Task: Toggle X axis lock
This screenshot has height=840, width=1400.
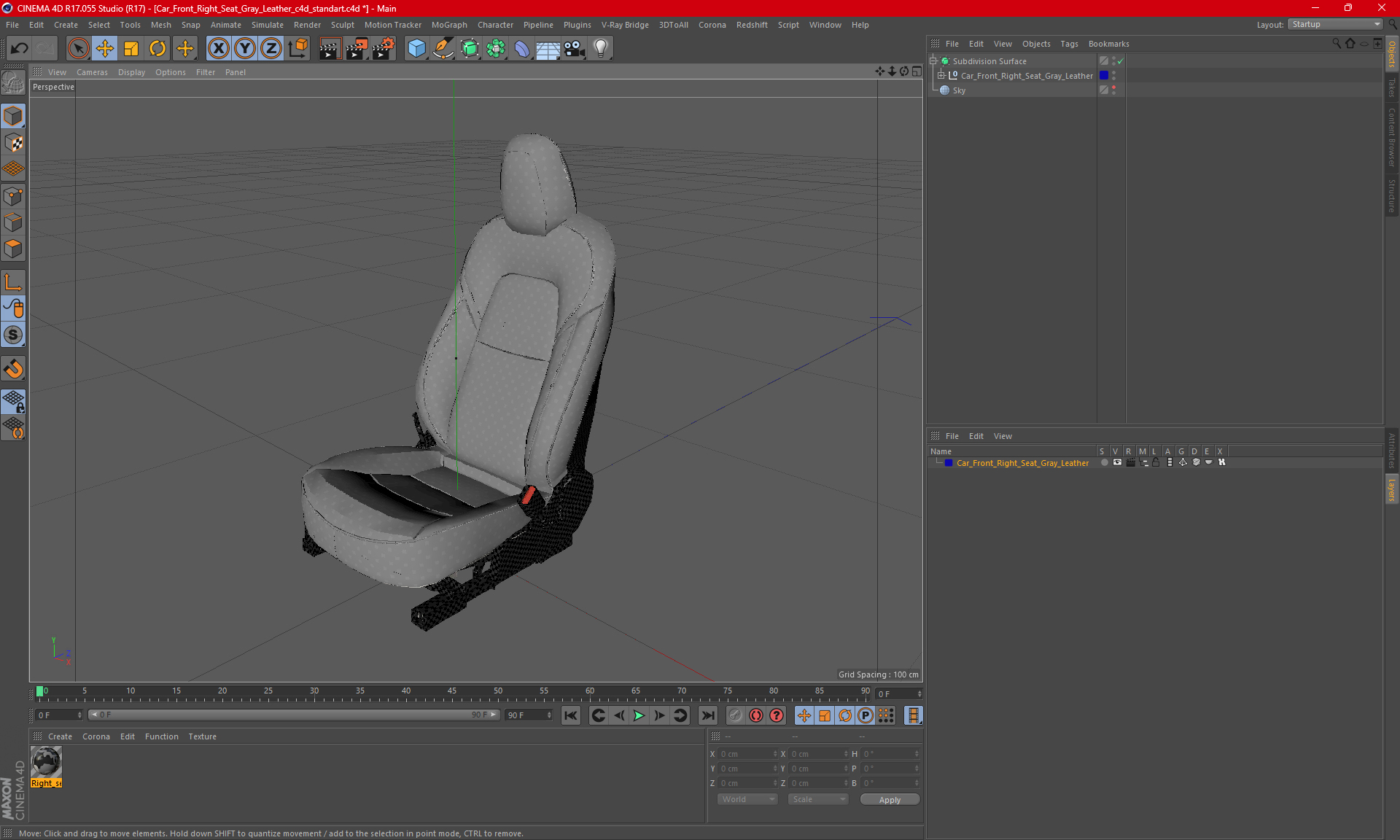Action: click(218, 49)
